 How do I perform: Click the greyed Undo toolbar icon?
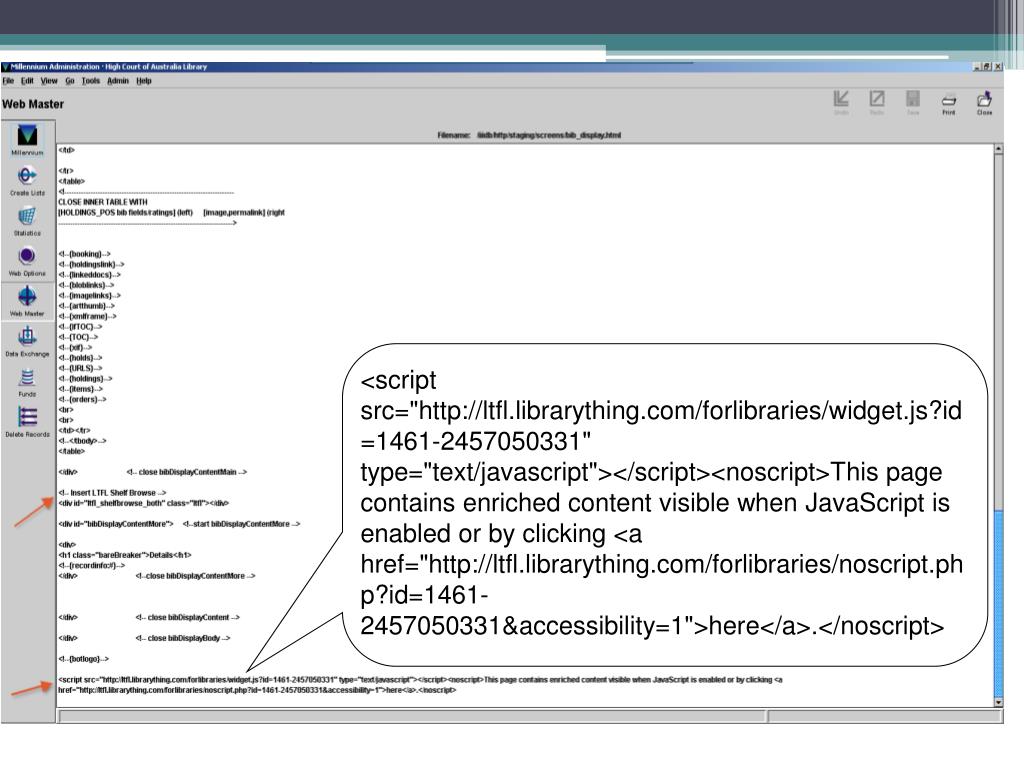(841, 103)
